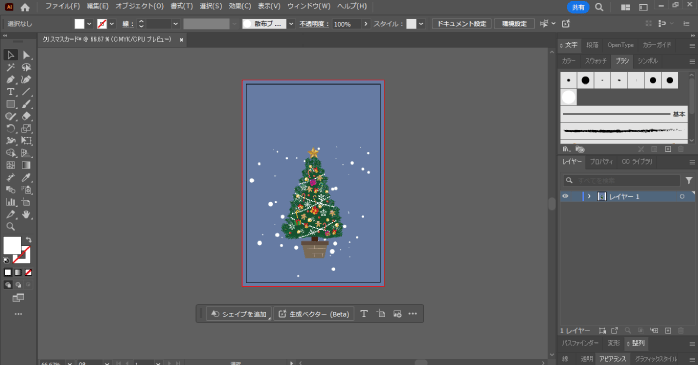Select the Width tool
Screen dimensions: 698x365
11,141
